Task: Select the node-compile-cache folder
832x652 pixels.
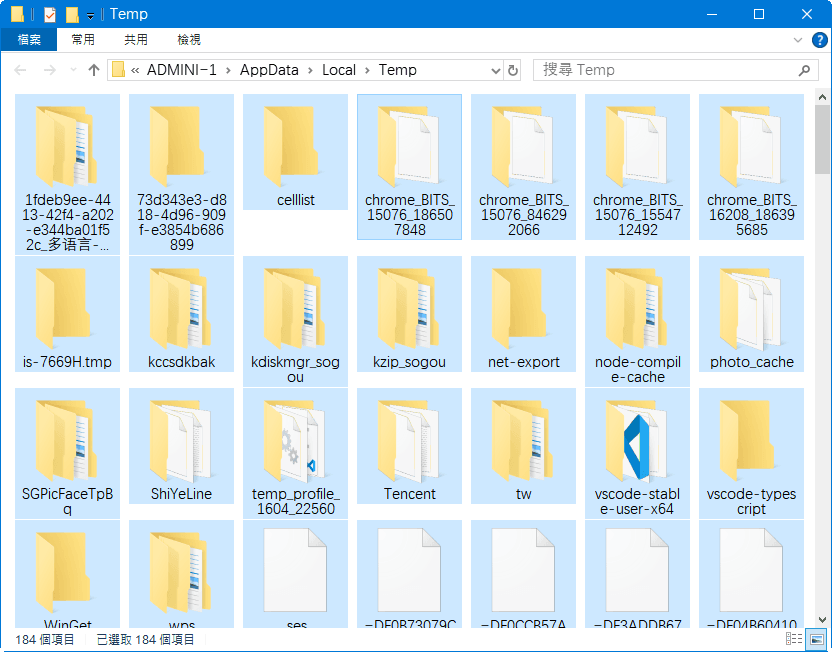Action: 637,321
